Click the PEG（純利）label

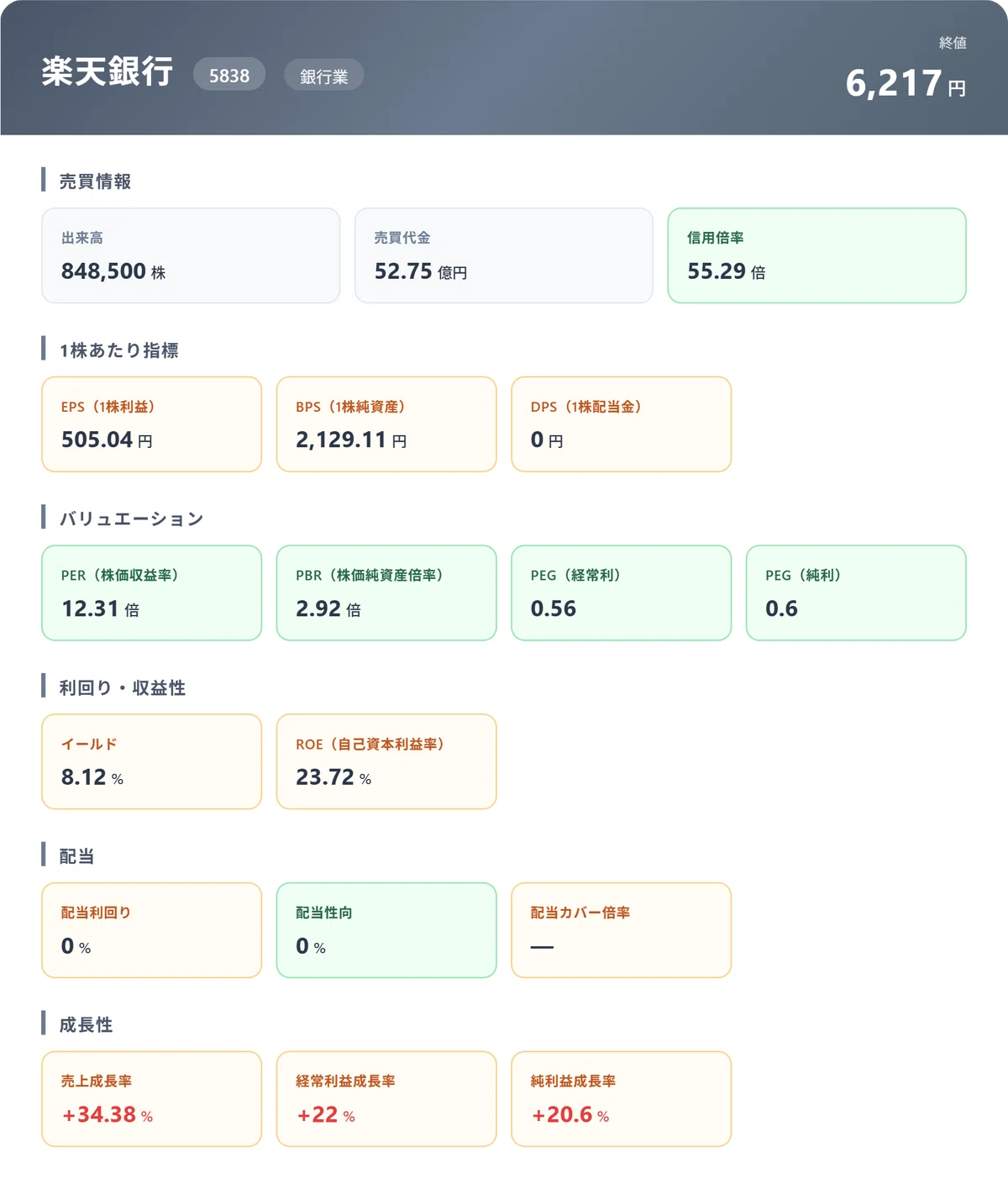point(803,576)
